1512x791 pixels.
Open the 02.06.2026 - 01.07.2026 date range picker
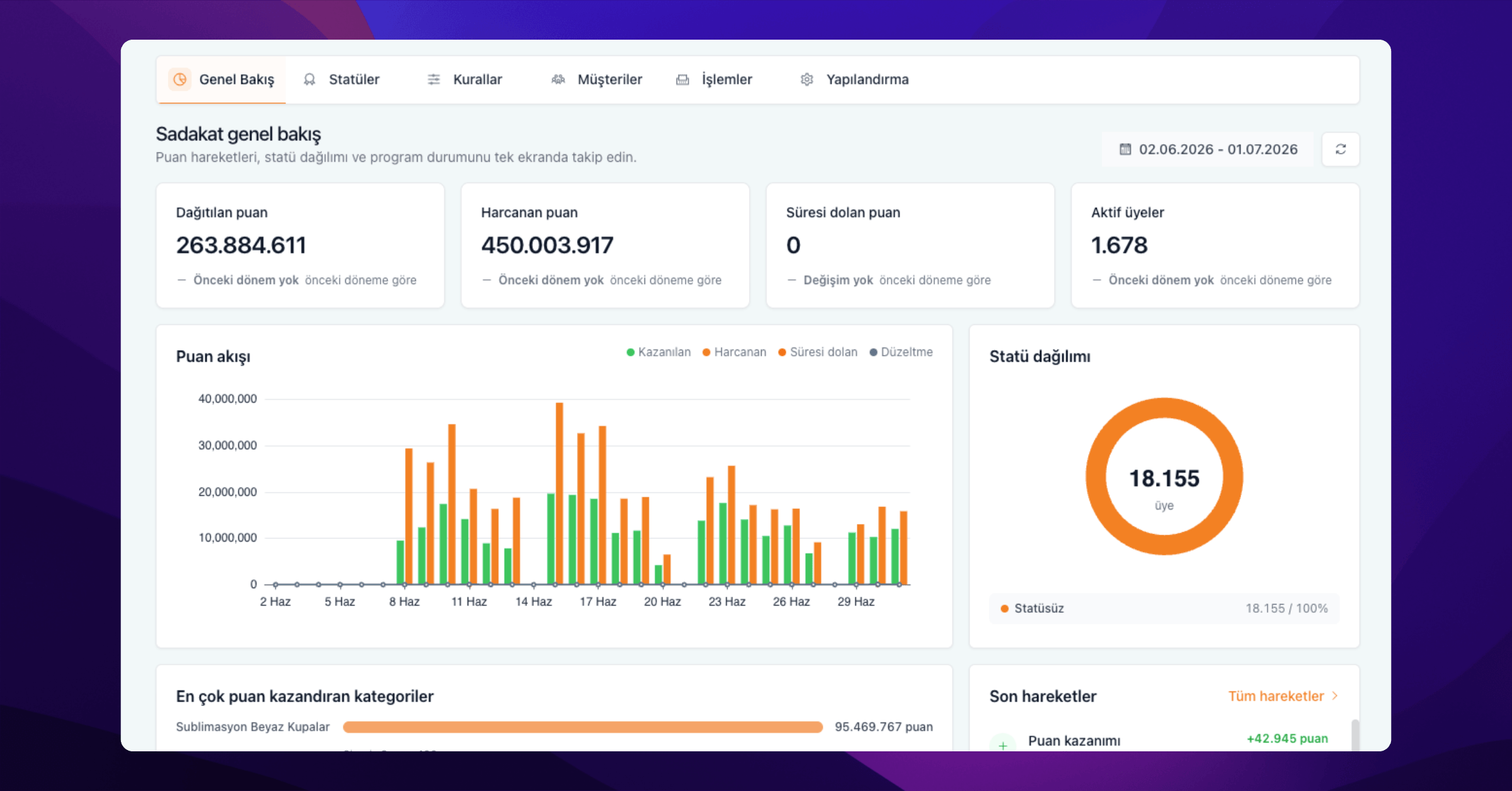pos(1208,149)
